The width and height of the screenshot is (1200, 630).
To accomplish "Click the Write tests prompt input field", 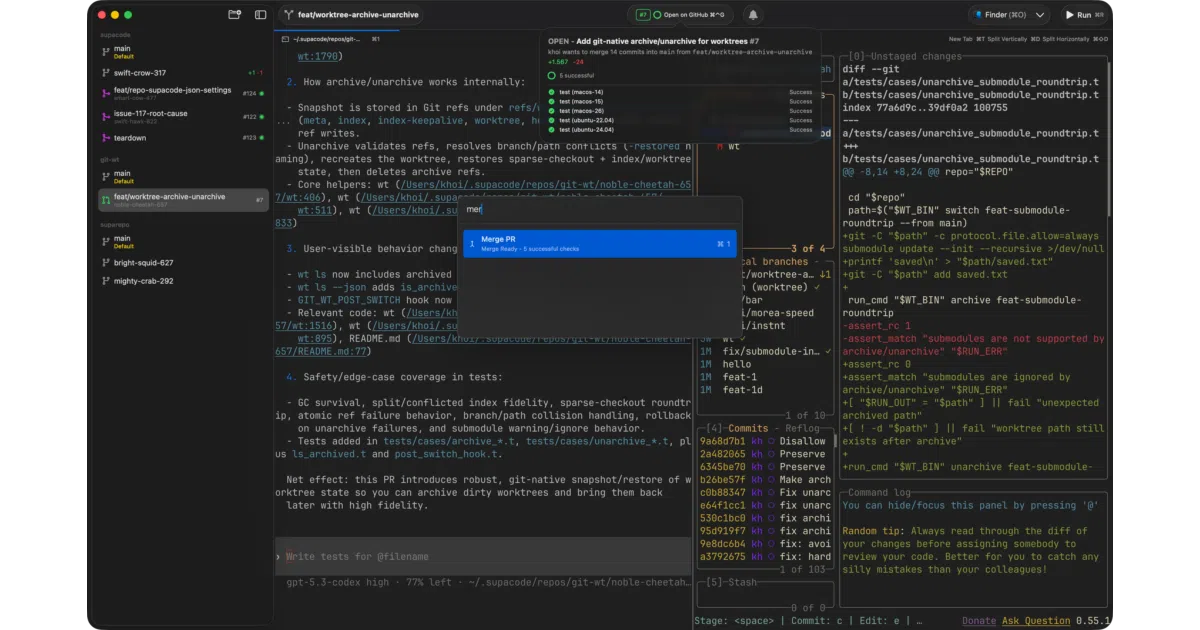I will pyautogui.click(x=484, y=556).
